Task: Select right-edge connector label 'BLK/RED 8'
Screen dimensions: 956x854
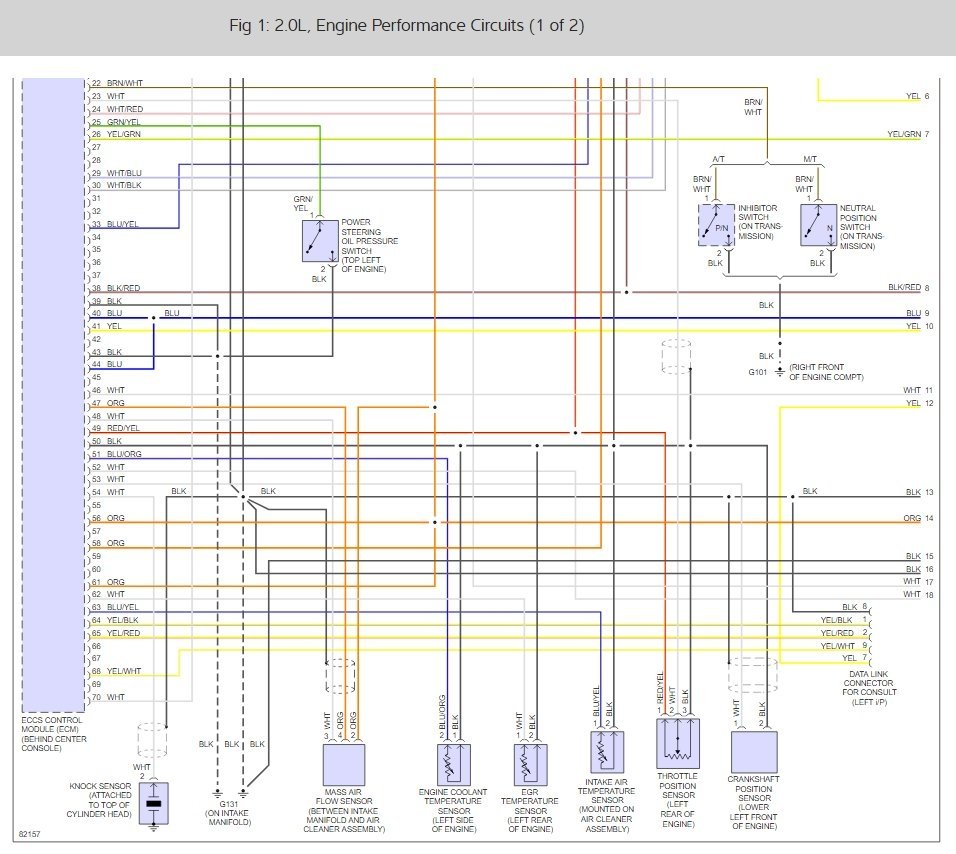Action: tap(909, 287)
